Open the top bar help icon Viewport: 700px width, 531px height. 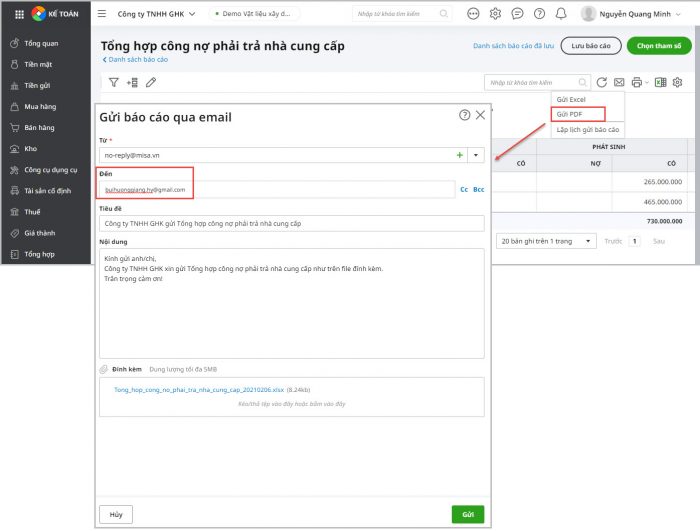(x=539, y=14)
